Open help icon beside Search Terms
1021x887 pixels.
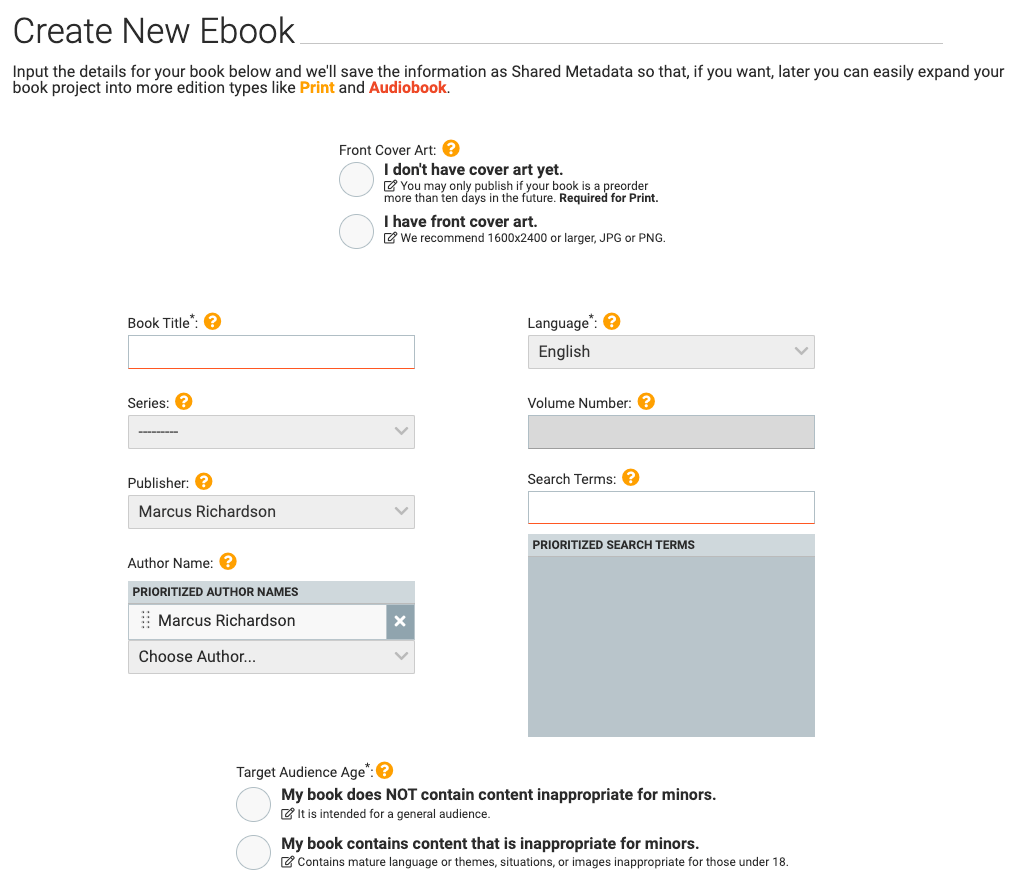click(631, 478)
